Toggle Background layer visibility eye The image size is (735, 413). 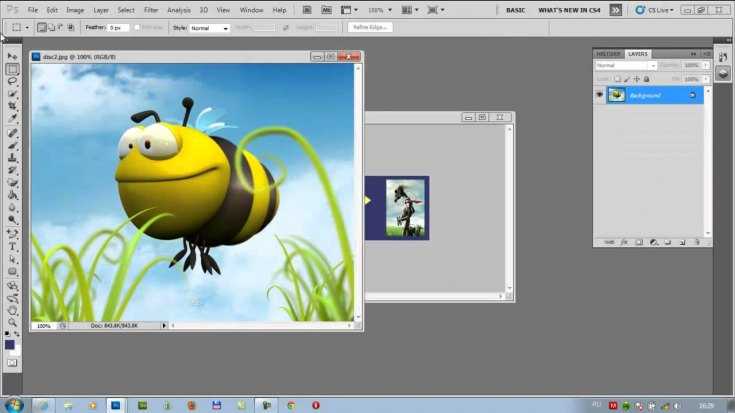pos(600,95)
